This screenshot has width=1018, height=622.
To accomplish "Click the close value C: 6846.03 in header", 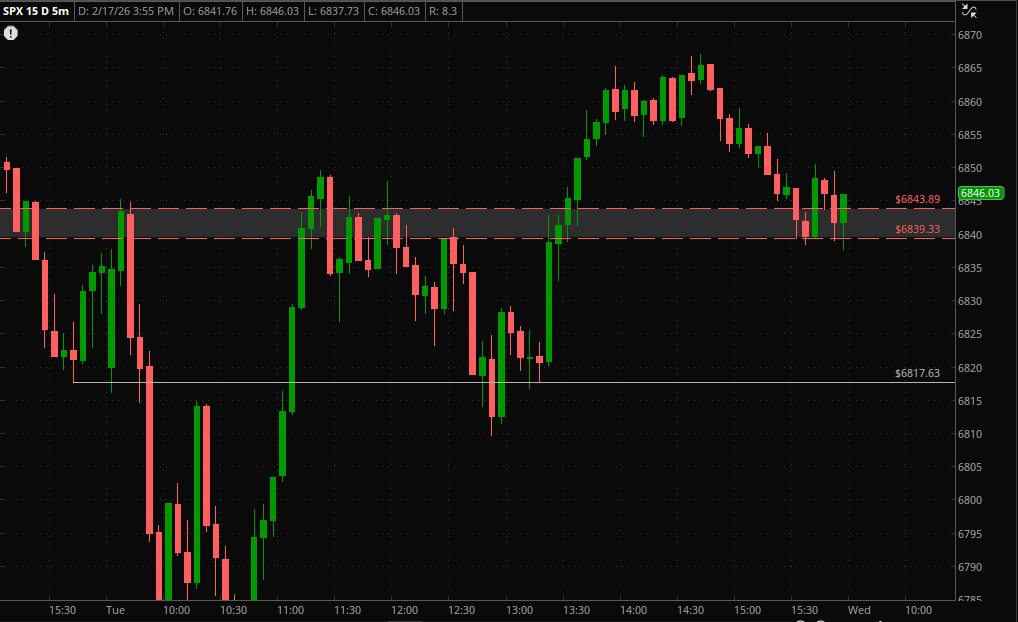I will coord(394,11).
